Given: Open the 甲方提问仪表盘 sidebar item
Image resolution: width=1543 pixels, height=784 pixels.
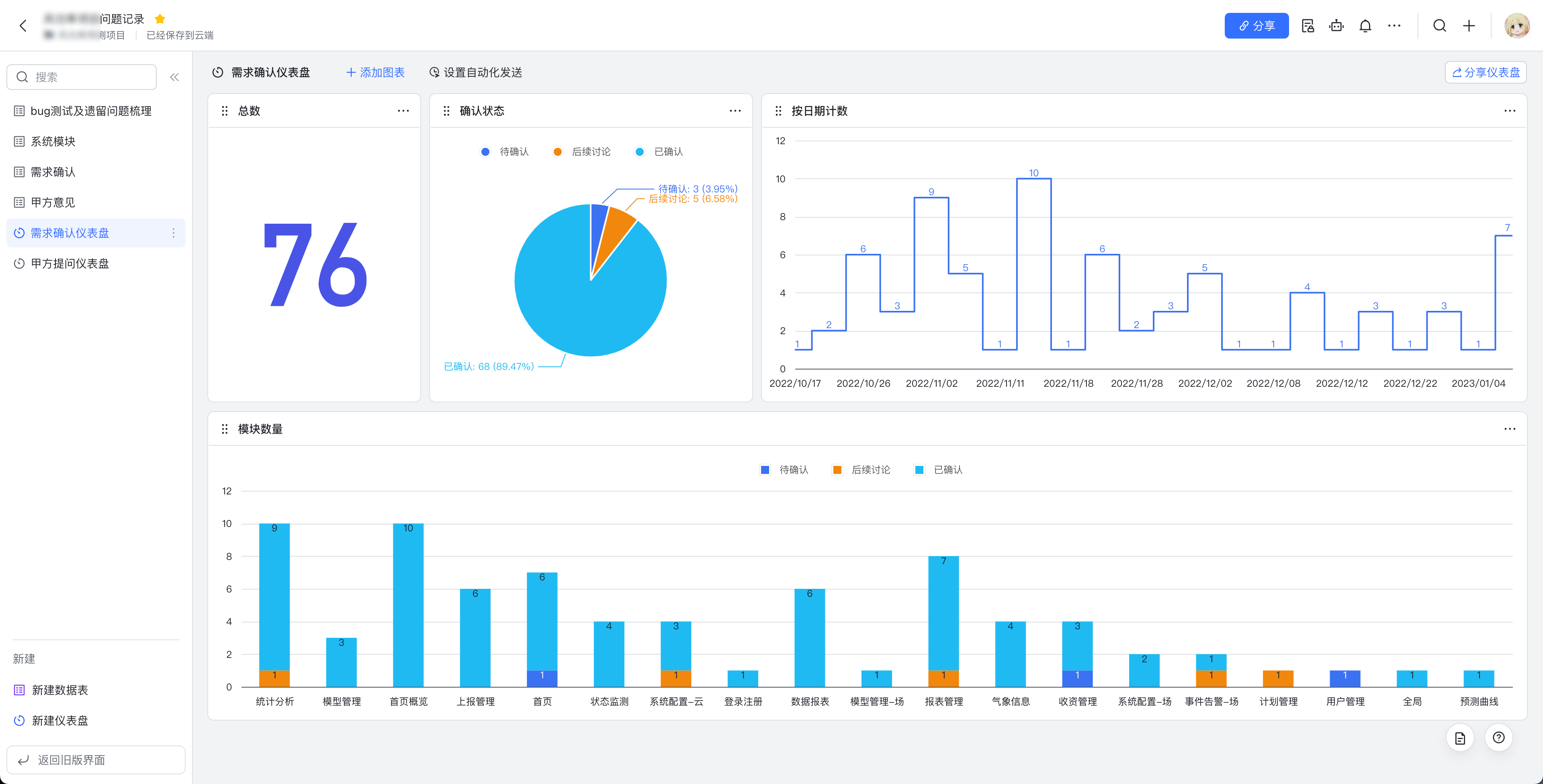Looking at the screenshot, I should (x=70, y=263).
